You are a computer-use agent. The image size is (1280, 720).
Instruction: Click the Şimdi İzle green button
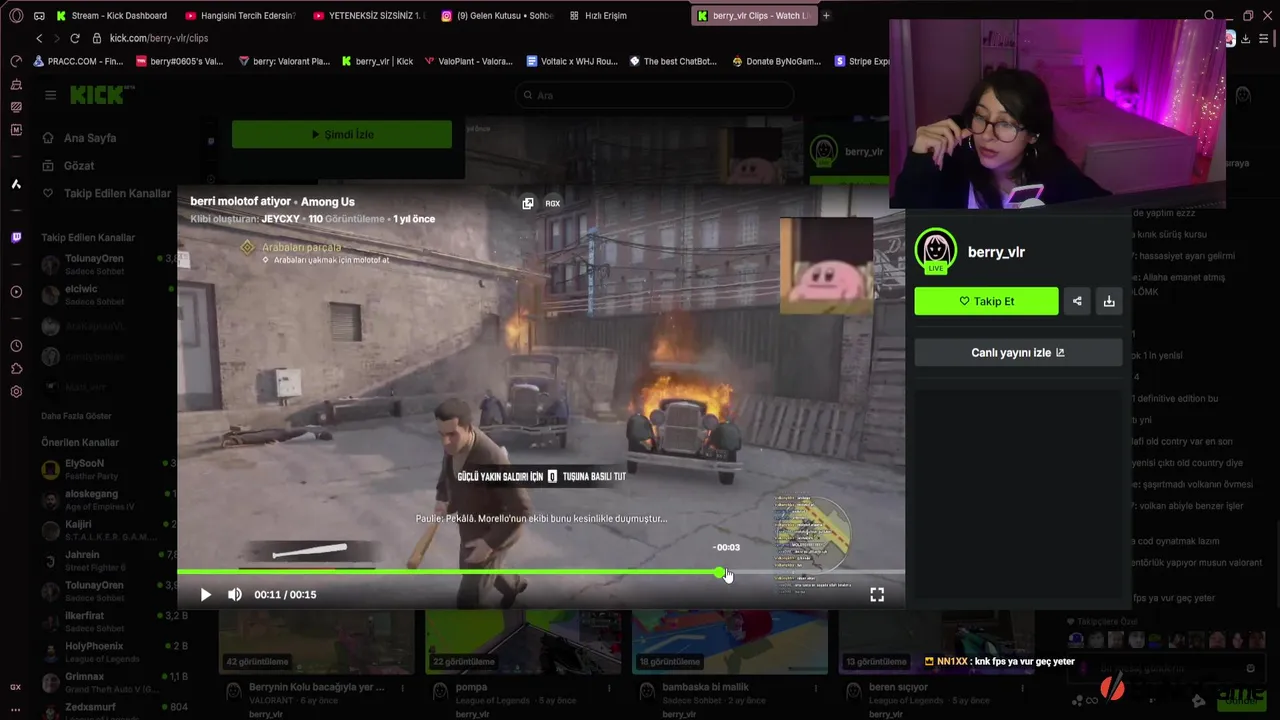(x=342, y=134)
